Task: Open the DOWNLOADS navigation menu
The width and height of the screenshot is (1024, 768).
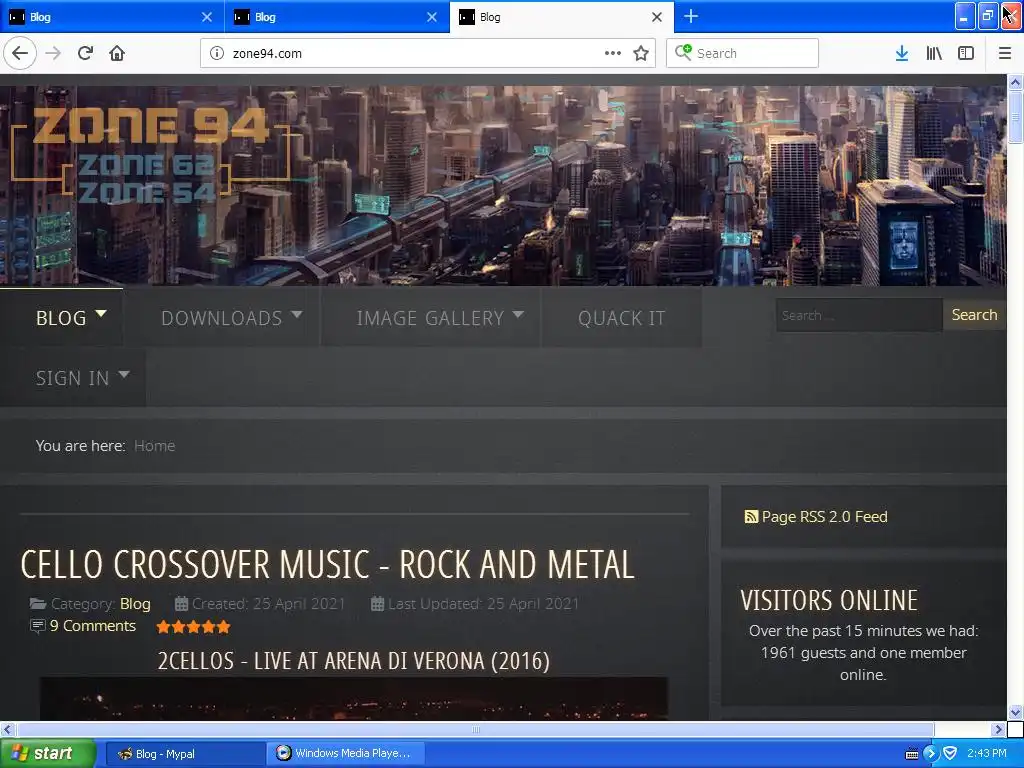Action: click(x=222, y=317)
